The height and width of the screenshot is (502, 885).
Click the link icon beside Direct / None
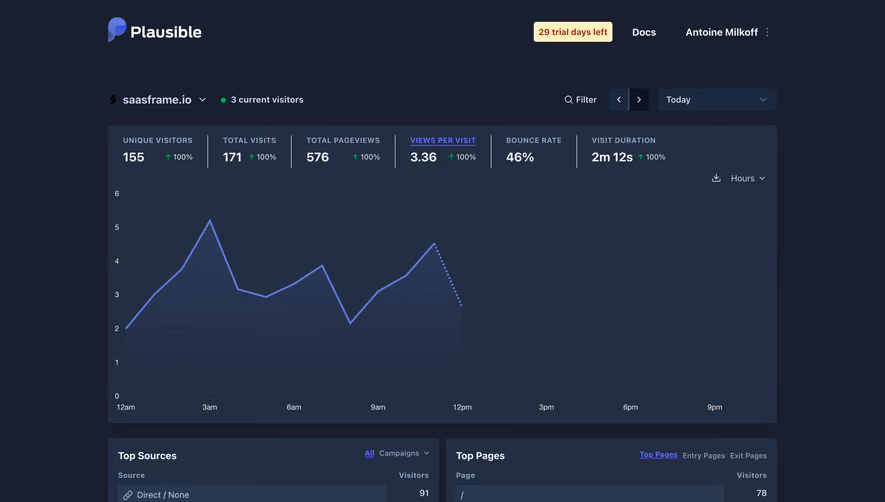[x=128, y=495]
